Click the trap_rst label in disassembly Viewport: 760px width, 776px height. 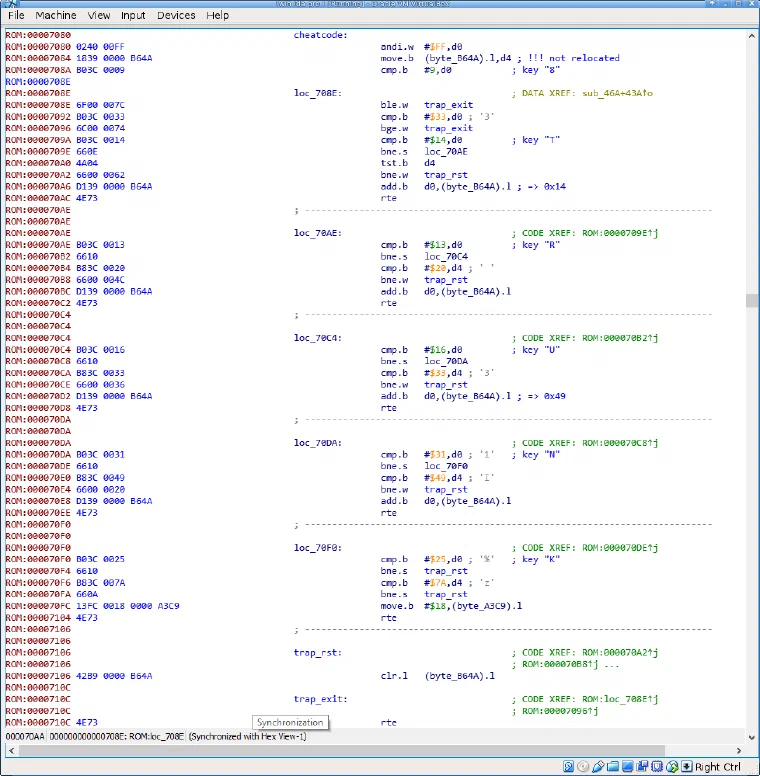coord(318,653)
